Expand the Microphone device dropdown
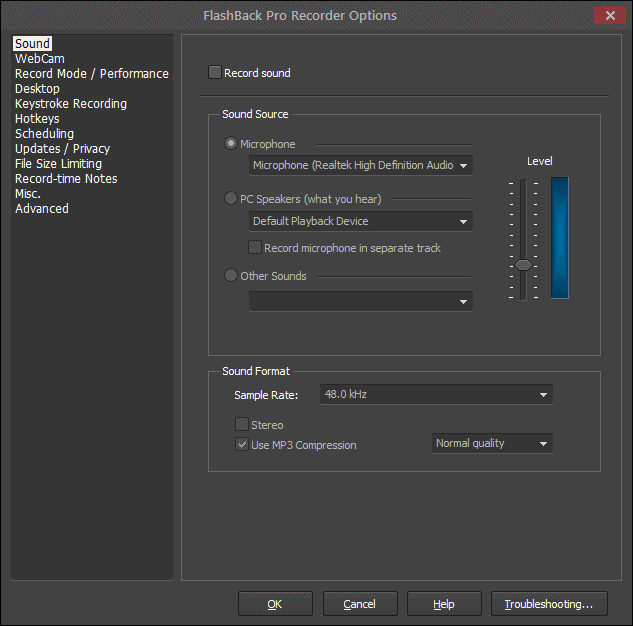Image resolution: width=633 pixels, height=626 pixels. [361, 165]
